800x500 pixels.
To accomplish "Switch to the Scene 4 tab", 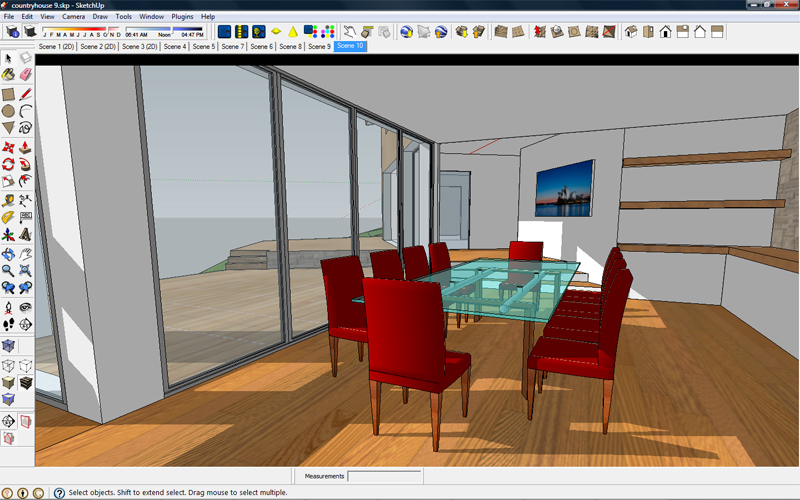I will [174, 46].
